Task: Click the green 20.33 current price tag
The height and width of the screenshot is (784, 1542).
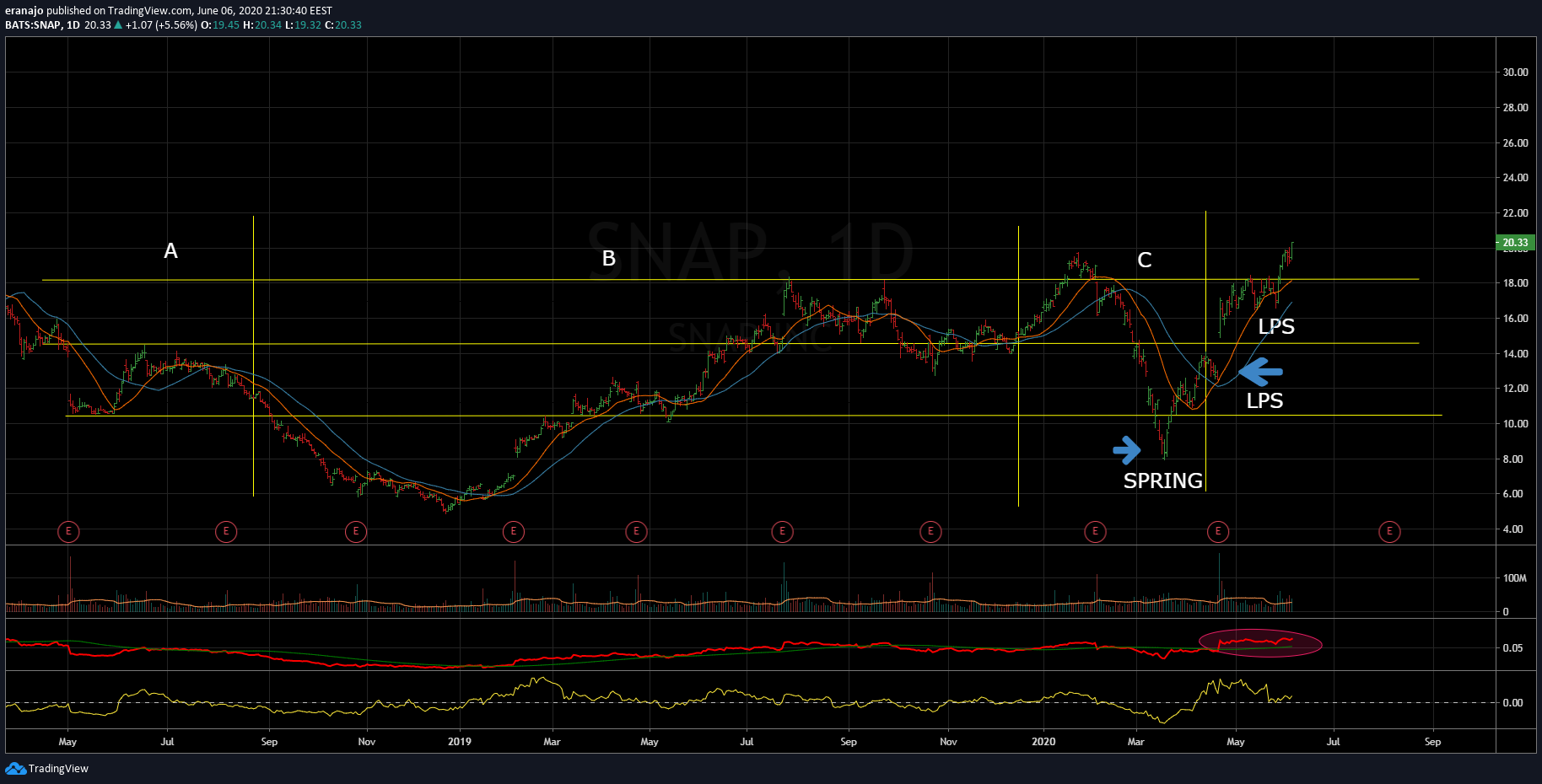Action: pyautogui.click(x=1515, y=242)
